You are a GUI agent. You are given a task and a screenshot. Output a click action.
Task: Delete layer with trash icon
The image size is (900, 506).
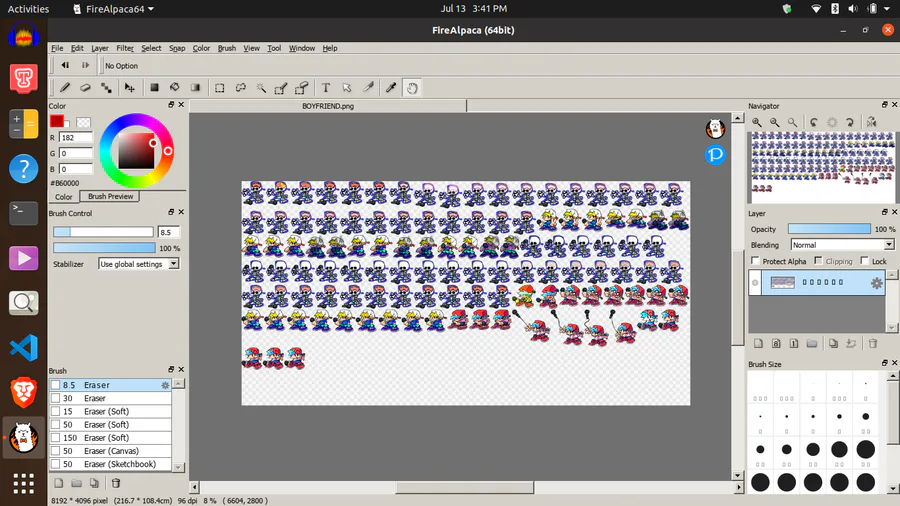pos(873,343)
